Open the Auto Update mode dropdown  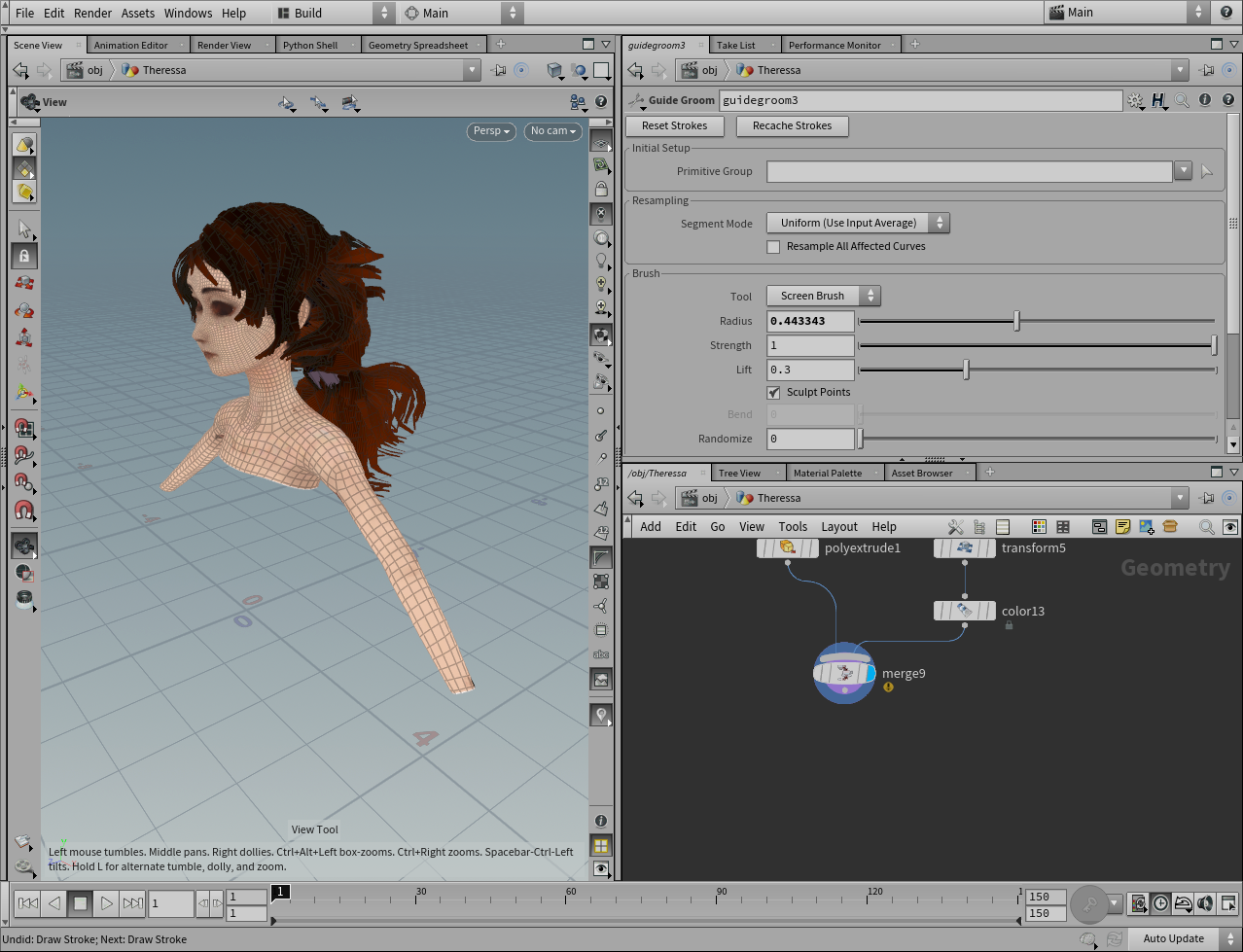(1184, 938)
